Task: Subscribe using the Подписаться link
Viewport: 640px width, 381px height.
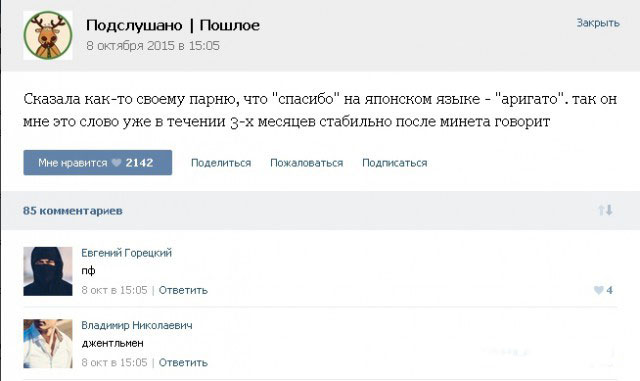Action: pyautogui.click(x=395, y=163)
